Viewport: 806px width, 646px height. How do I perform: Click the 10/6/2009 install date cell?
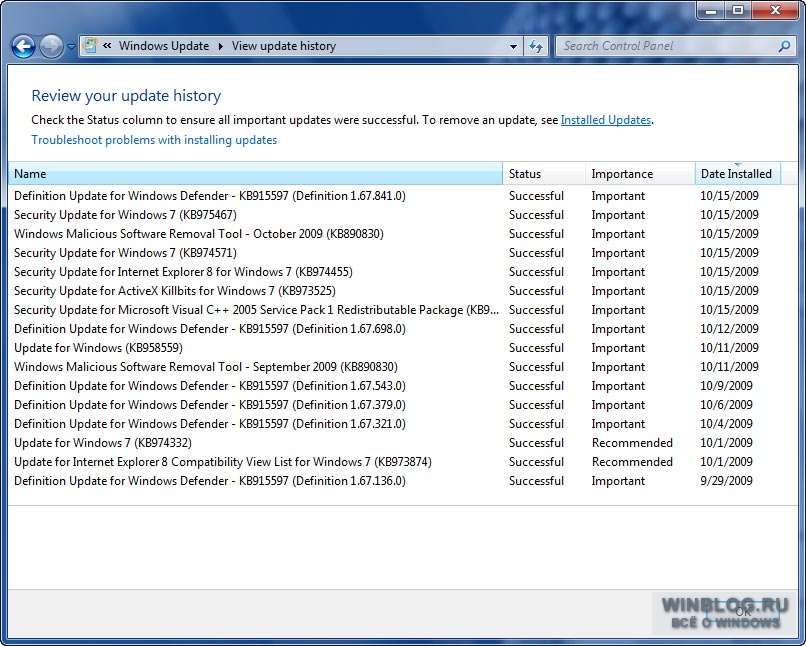tap(726, 405)
